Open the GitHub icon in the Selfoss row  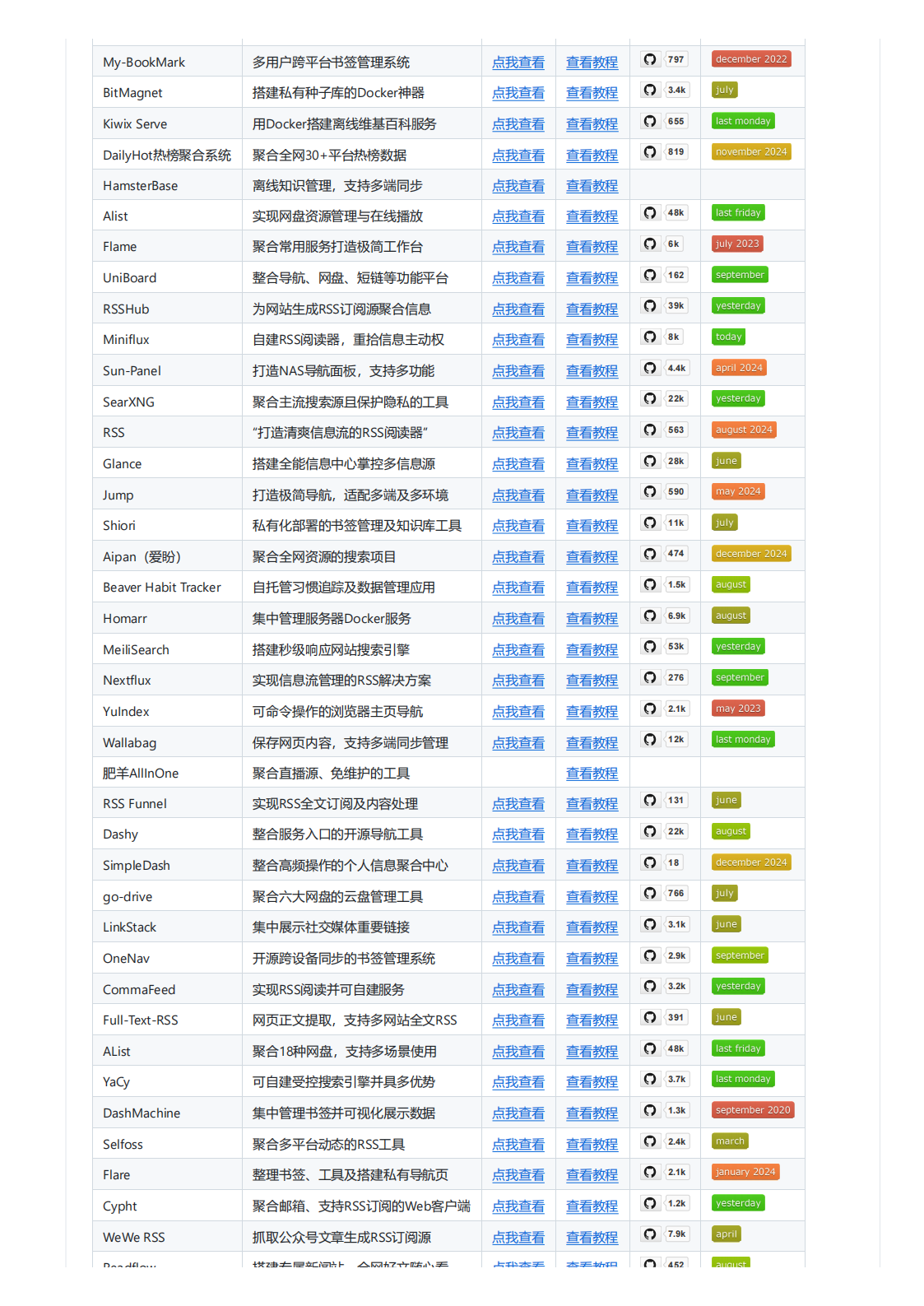click(x=650, y=1141)
